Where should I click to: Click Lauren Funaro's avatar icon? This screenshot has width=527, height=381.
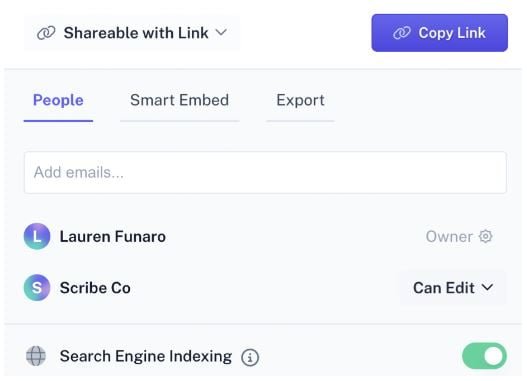click(37, 236)
